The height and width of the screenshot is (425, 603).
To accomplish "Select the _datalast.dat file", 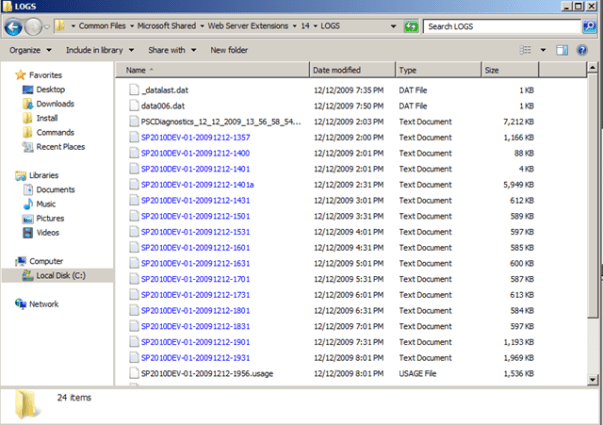I will (x=166, y=89).
